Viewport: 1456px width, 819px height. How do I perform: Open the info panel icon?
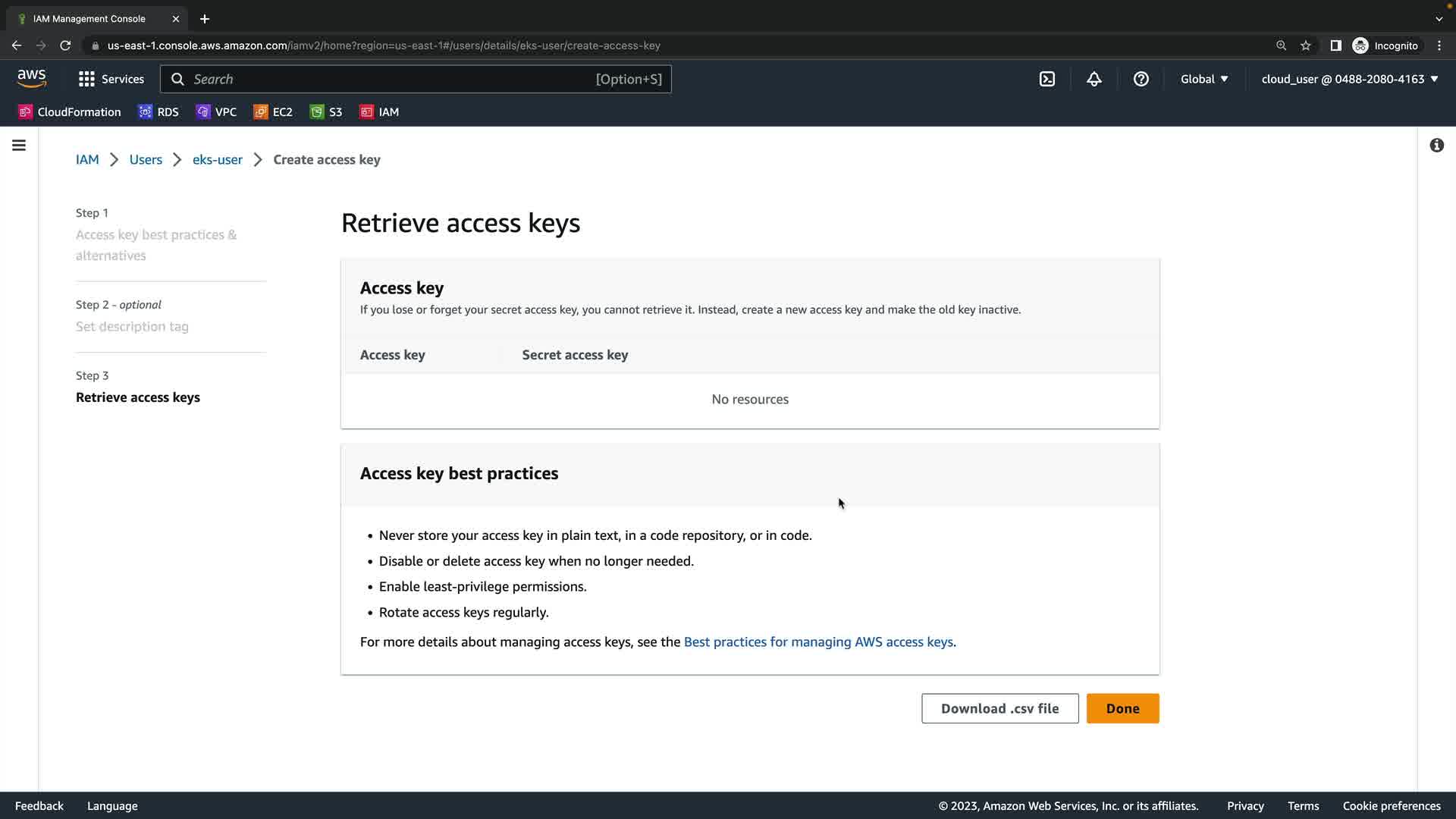click(1436, 145)
